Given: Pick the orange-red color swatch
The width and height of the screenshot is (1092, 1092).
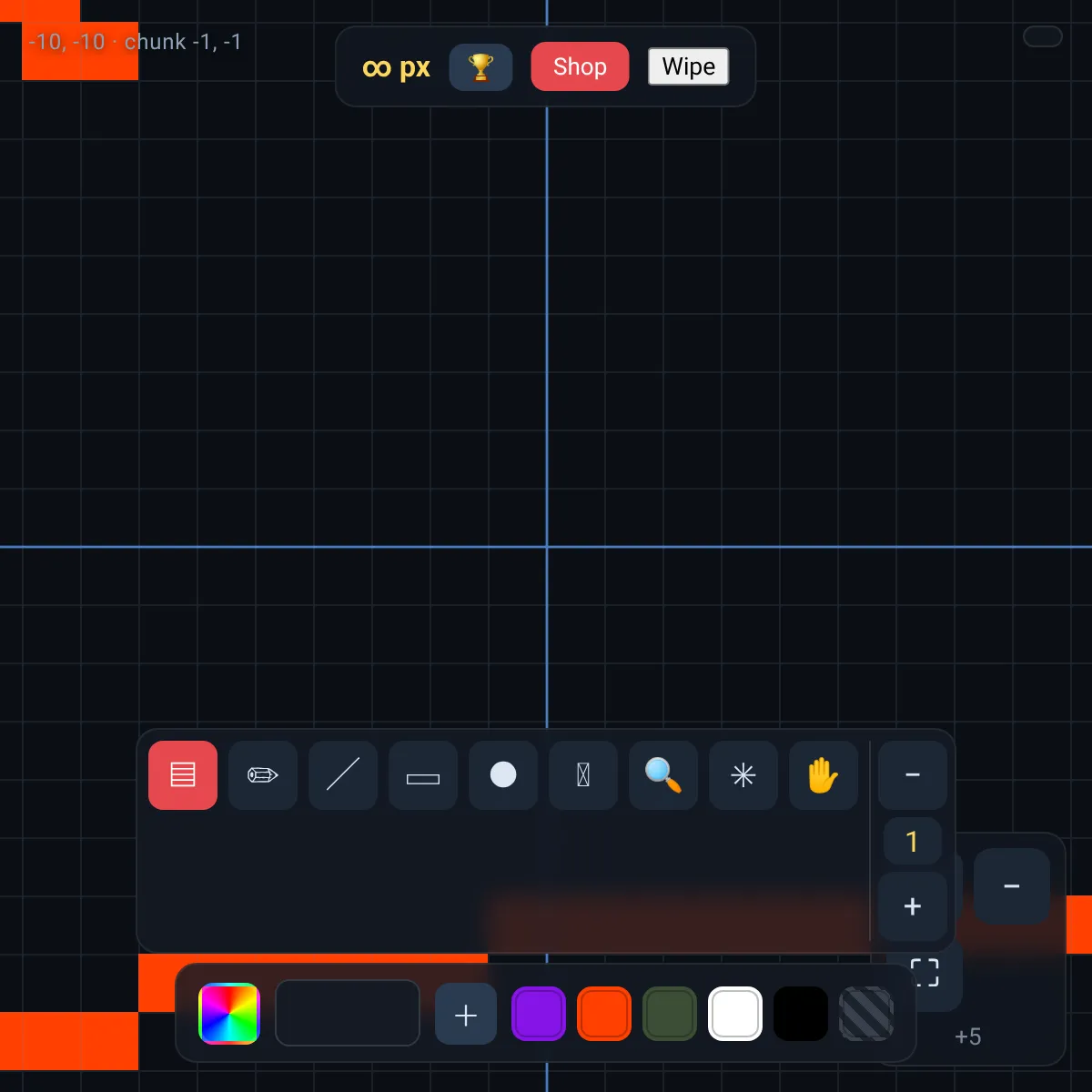Looking at the screenshot, I should pyautogui.click(x=604, y=1014).
